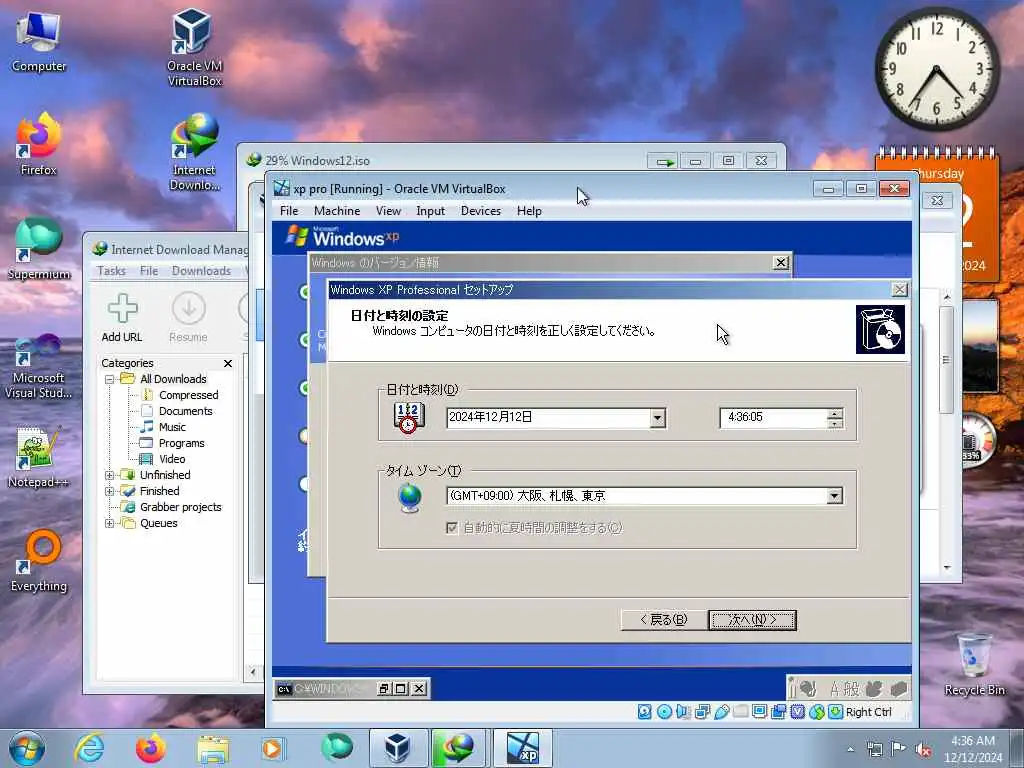
Task: Open the Recycle Bin on desktop
Action: [974, 664]
